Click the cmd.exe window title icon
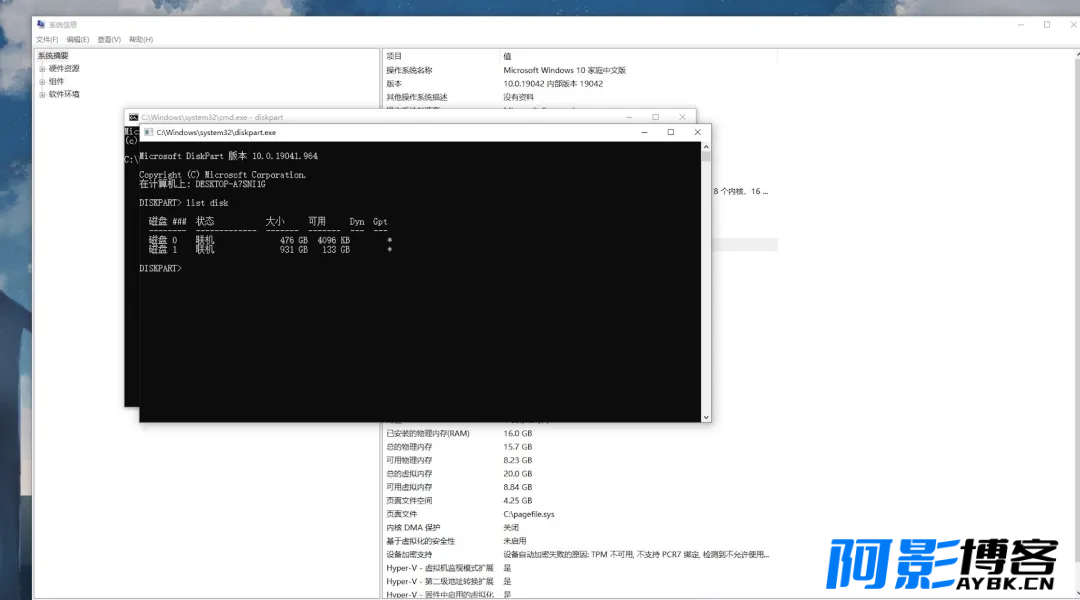The image size is (1080, 600). [134, 117]
